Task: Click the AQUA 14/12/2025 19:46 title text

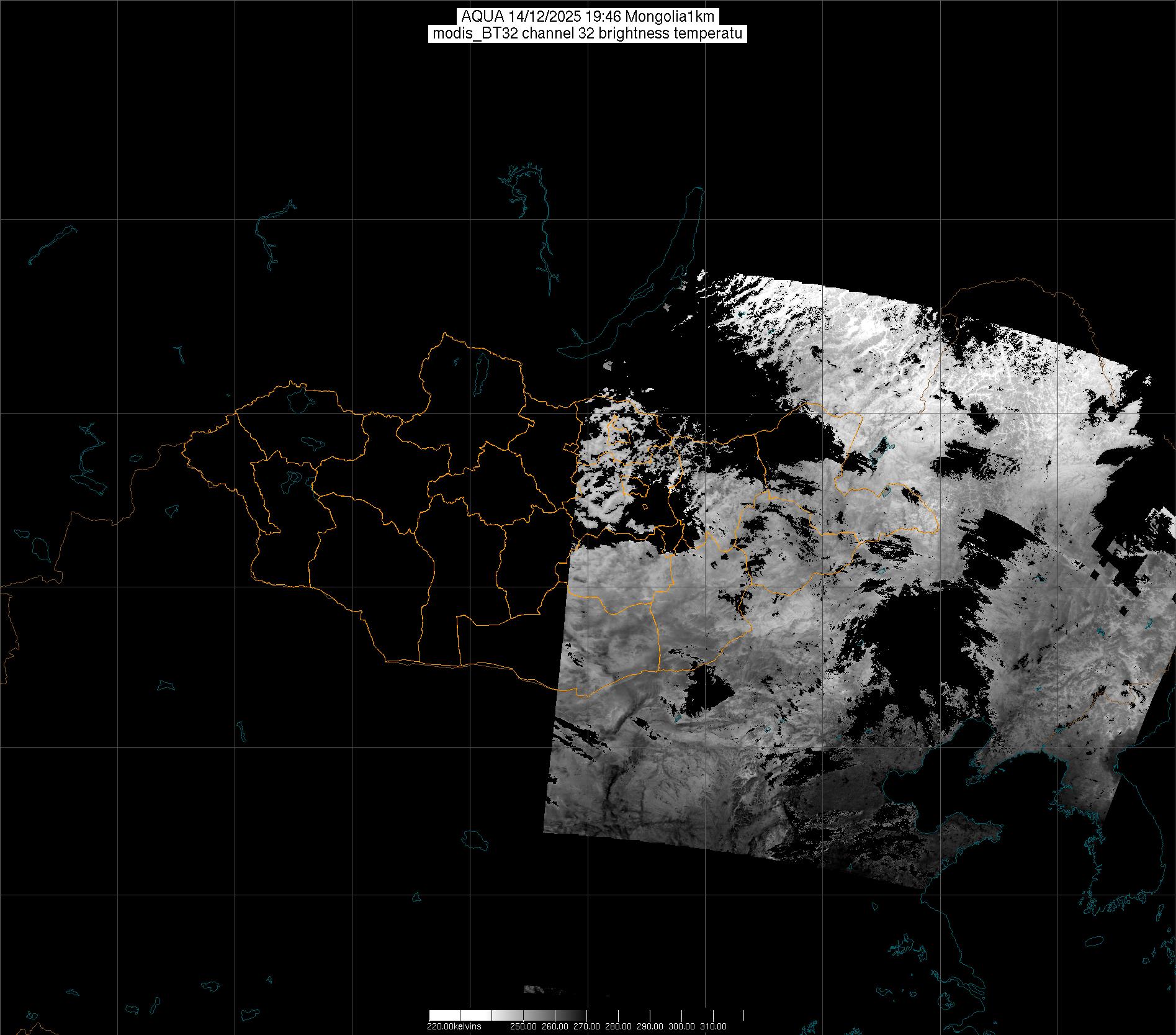Action: pyautogui.click(x=587, y=17)
